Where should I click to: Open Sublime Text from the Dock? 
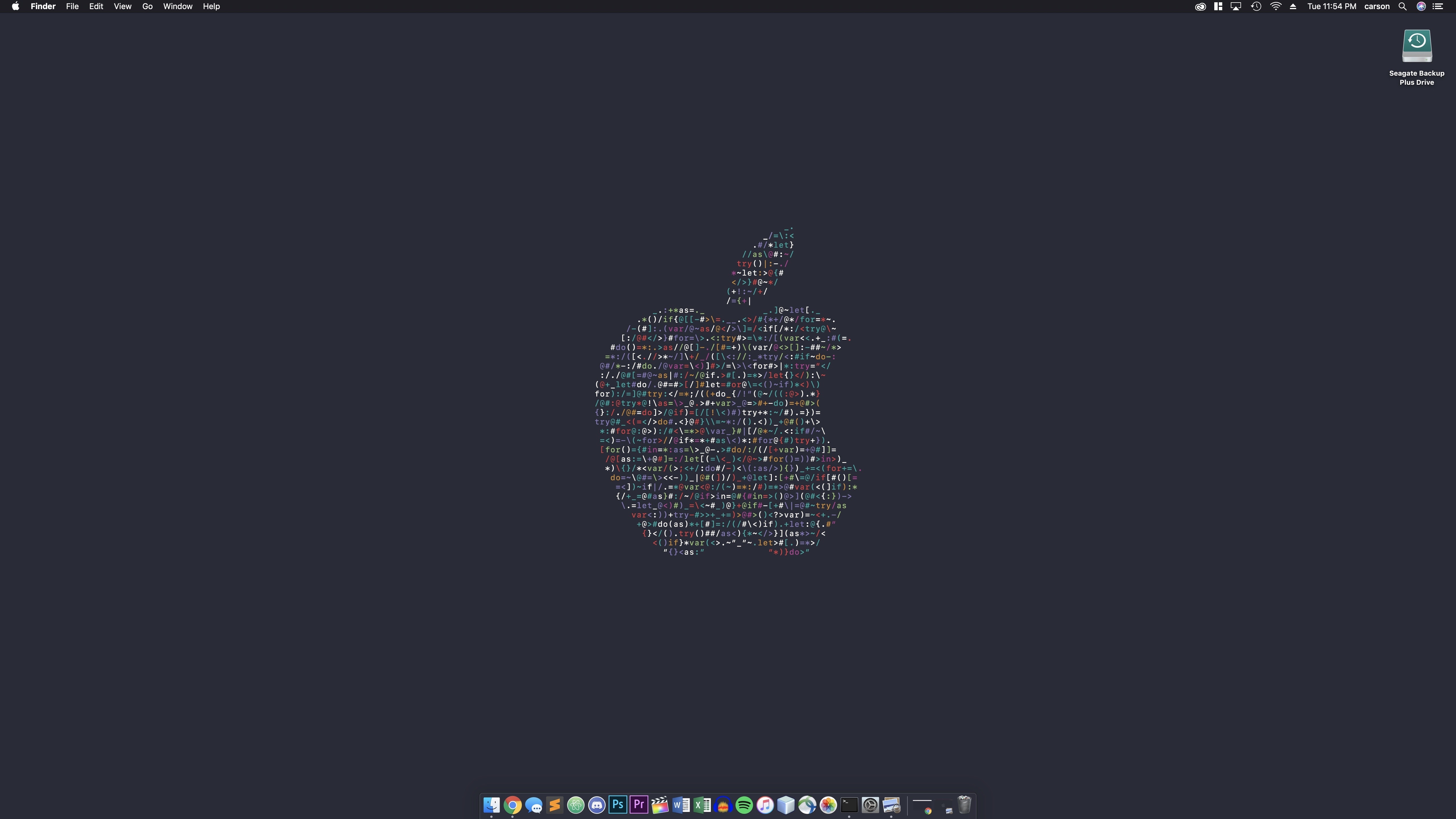point(555,805)
